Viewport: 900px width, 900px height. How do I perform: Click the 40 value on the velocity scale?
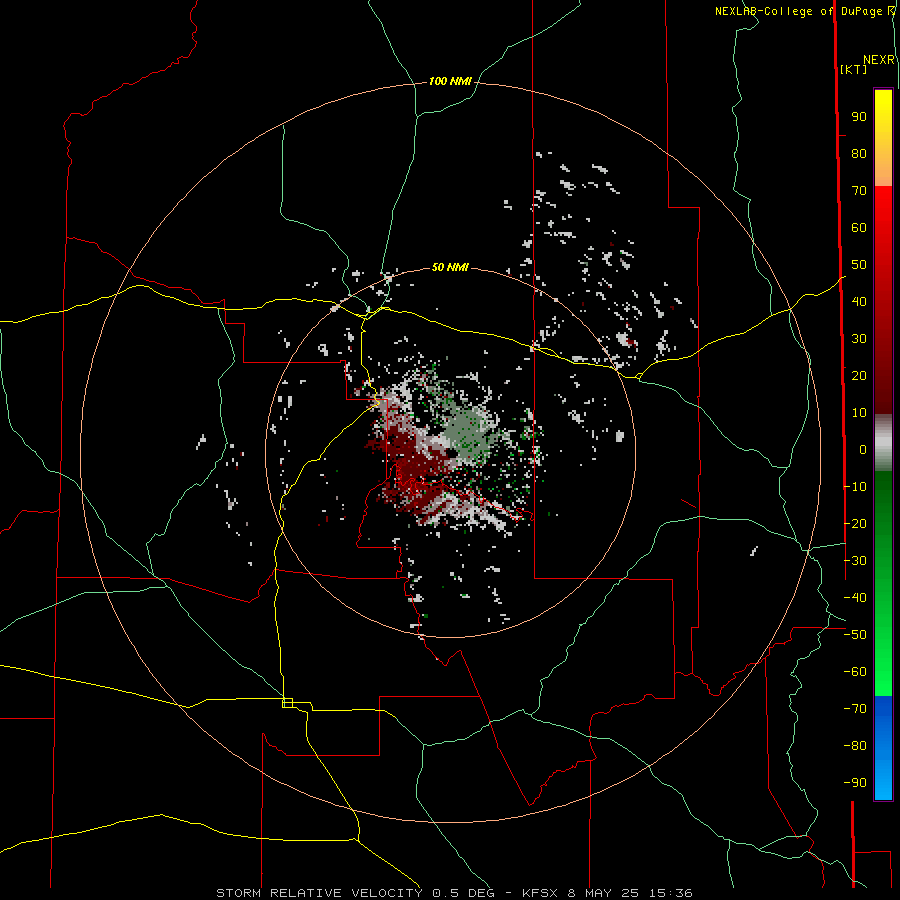[x=859, y=302]
